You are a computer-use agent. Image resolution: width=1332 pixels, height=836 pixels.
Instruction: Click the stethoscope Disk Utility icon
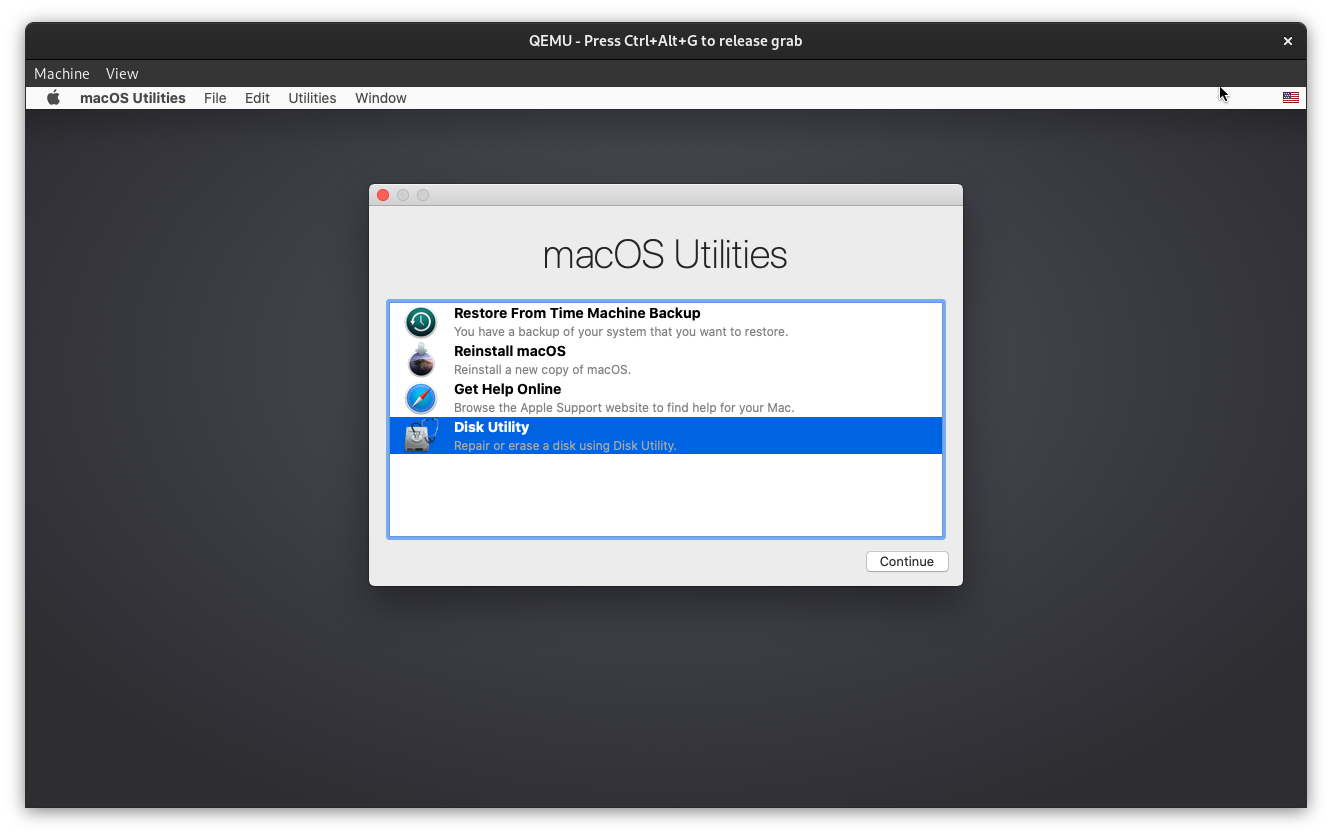pos(421,436)
